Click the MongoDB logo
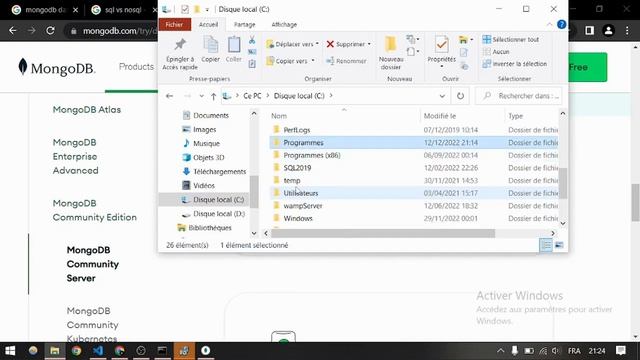This screenshot has width=640, height=360. point(56,67)
